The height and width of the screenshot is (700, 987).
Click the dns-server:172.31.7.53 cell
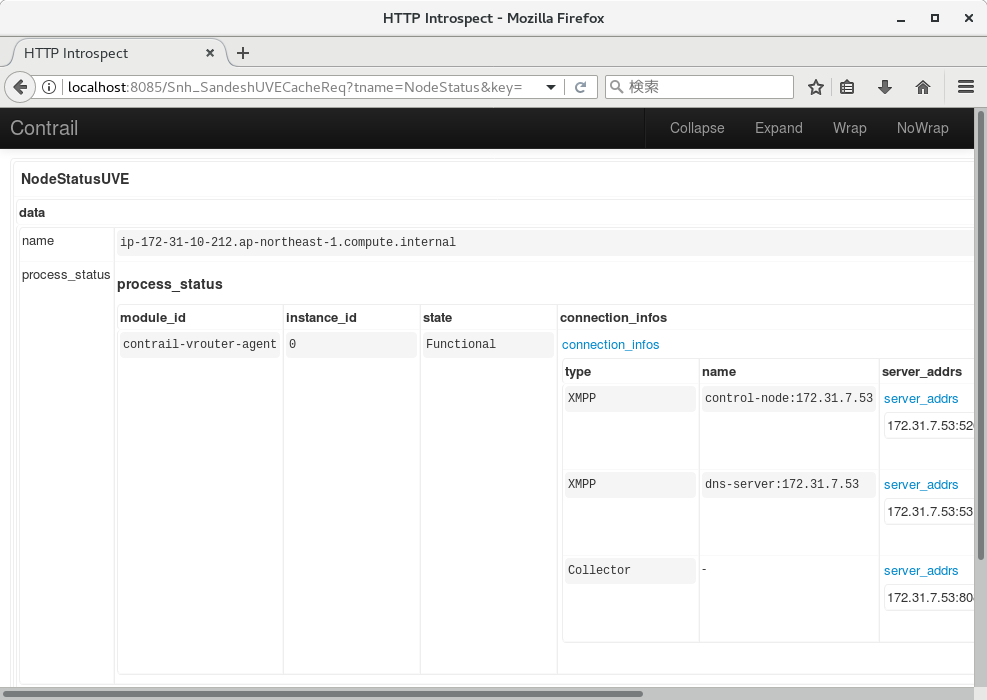(789, 485)
